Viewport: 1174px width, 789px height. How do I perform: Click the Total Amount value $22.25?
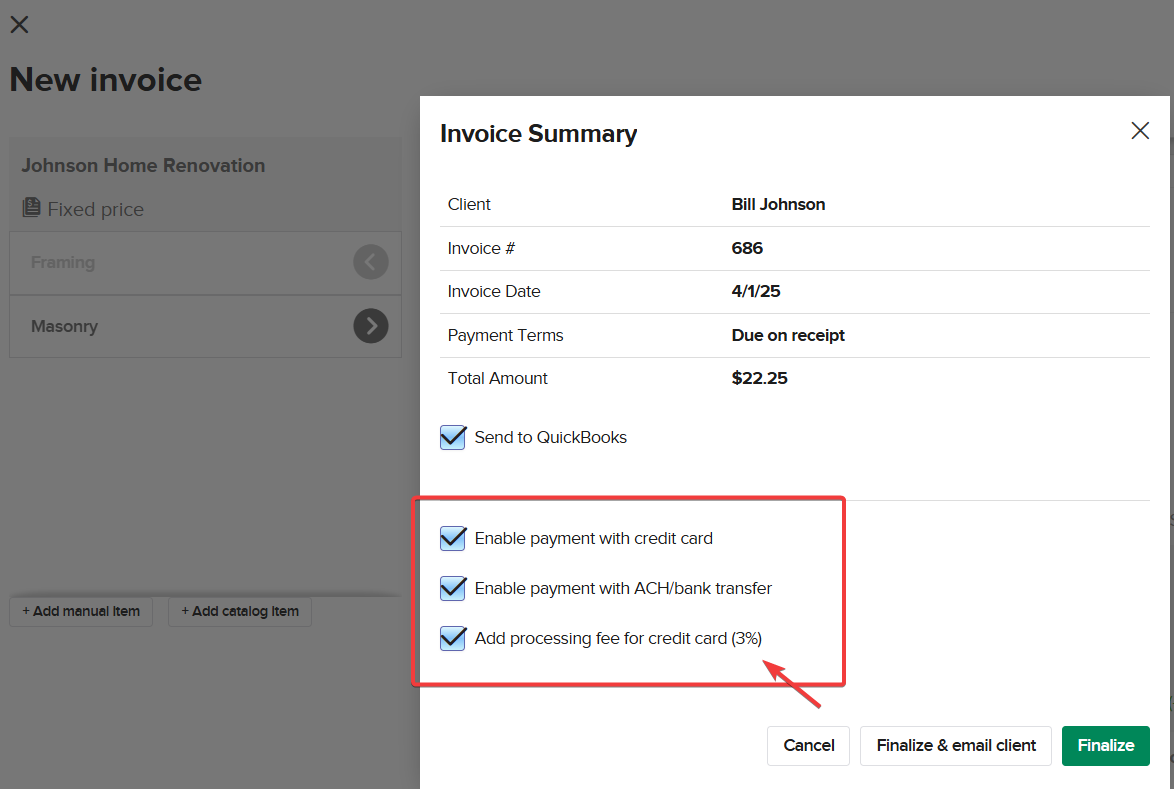(x=758, y=378)
